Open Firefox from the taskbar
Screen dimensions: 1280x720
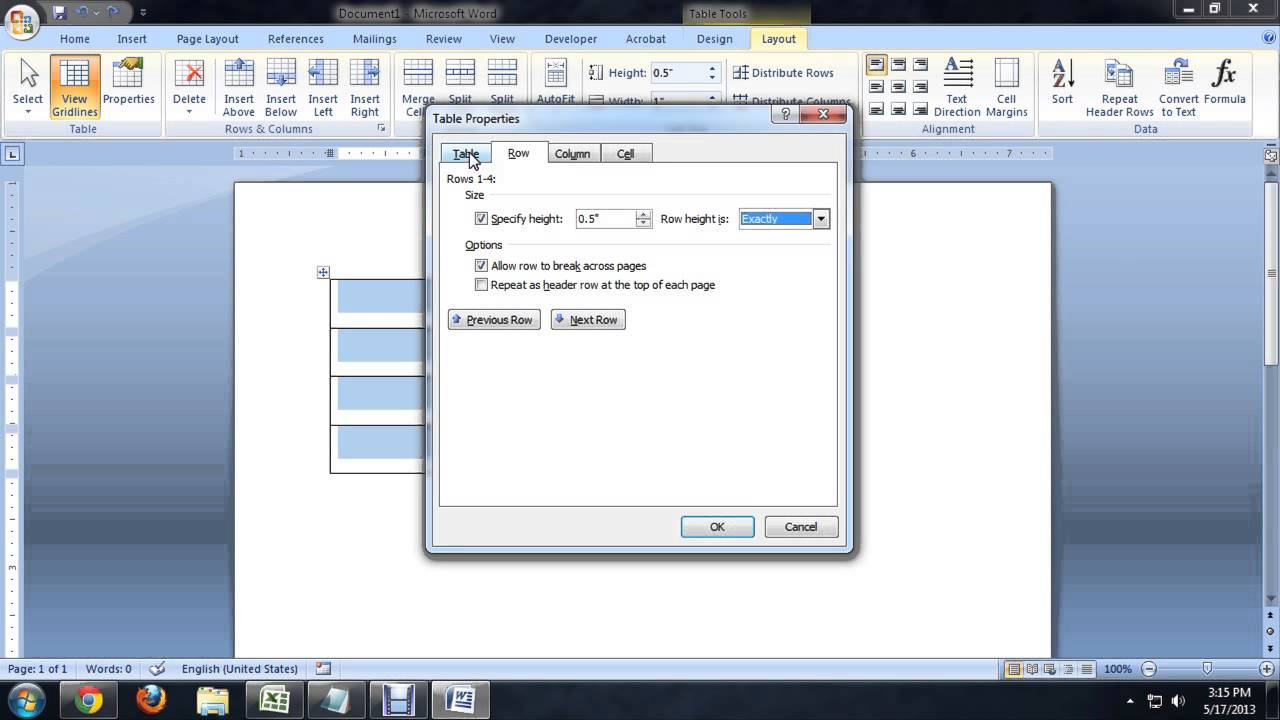[x=151, y=700]
